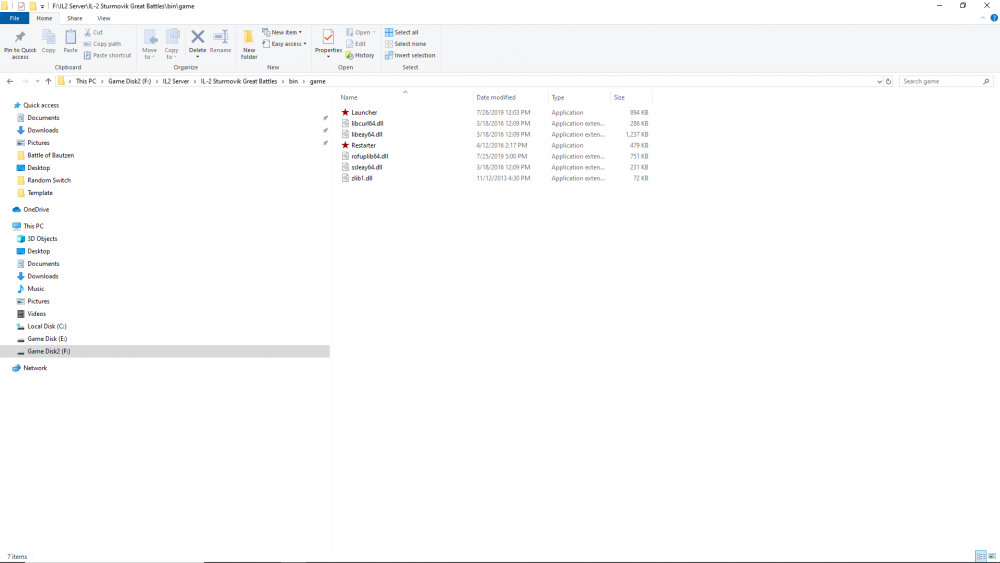Open the New item dropdown
1000x563 pixels.
(x=283, y=33)
